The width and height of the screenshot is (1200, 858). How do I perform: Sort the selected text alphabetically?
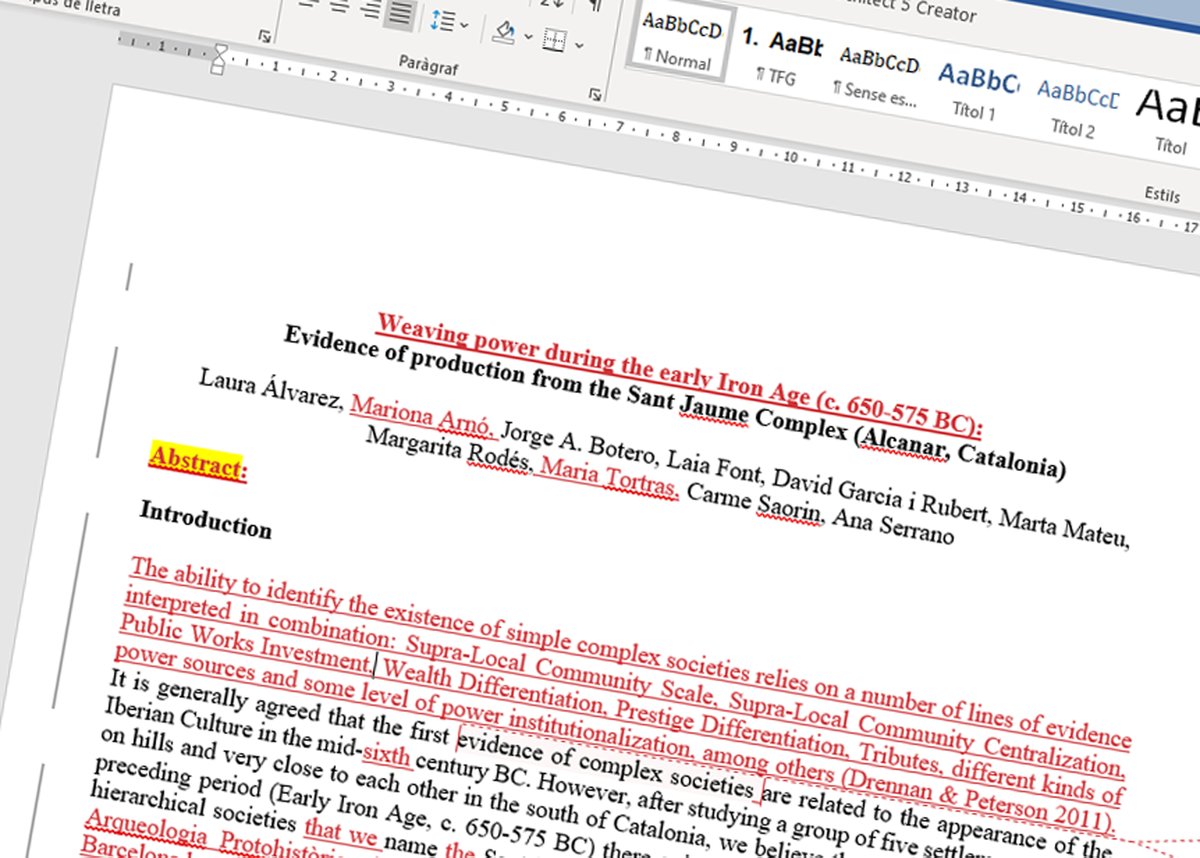[x=553, y=3]
